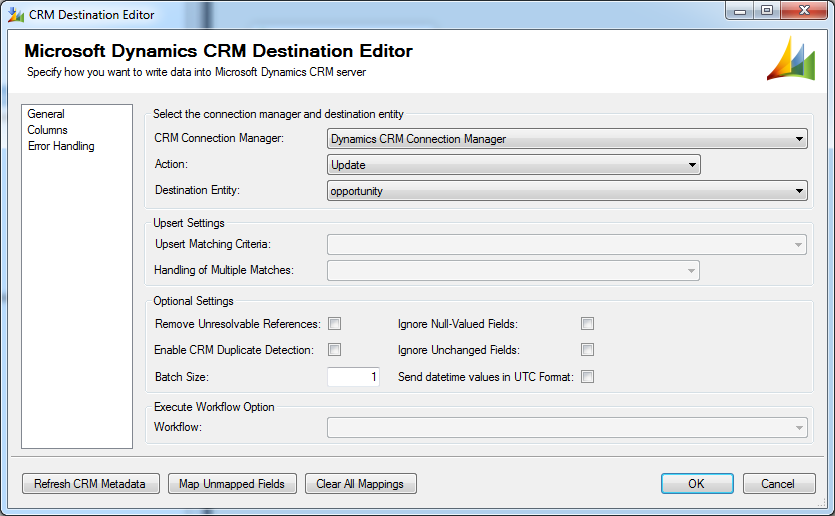Click the Upsert Matching Criteria dropdown
Screen dimensions: 835x516
pyautogui.click(x=567, y=244)
